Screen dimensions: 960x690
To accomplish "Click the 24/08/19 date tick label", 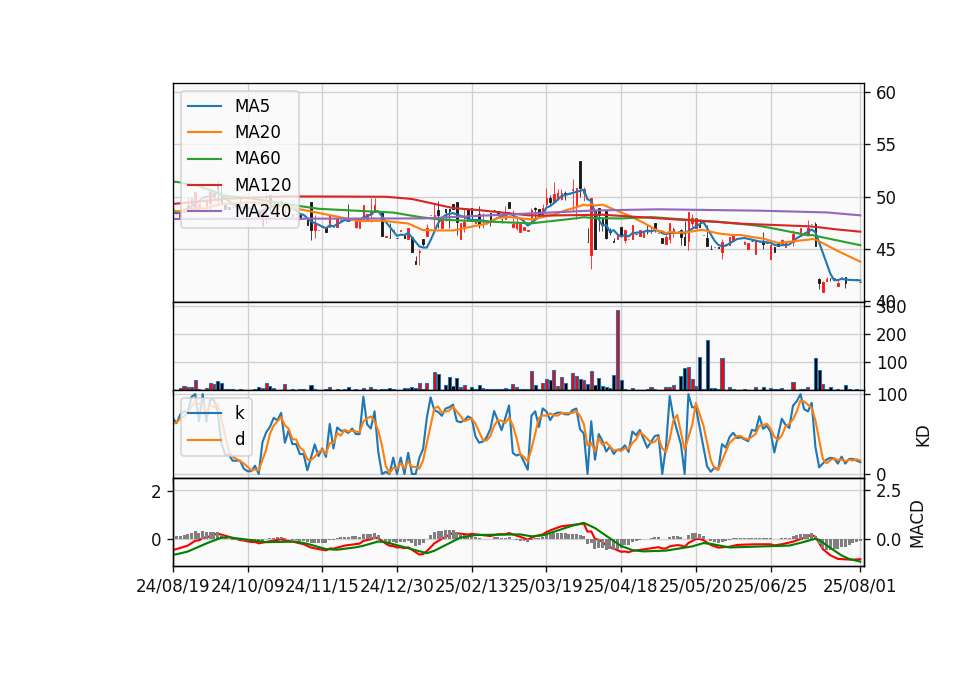I will point(173,587).
